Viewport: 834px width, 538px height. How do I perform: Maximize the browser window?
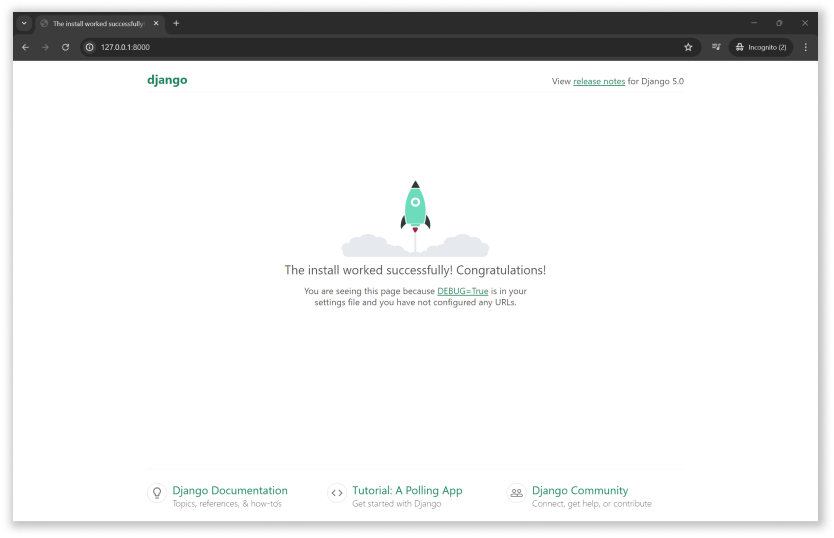tap(779, 23)
